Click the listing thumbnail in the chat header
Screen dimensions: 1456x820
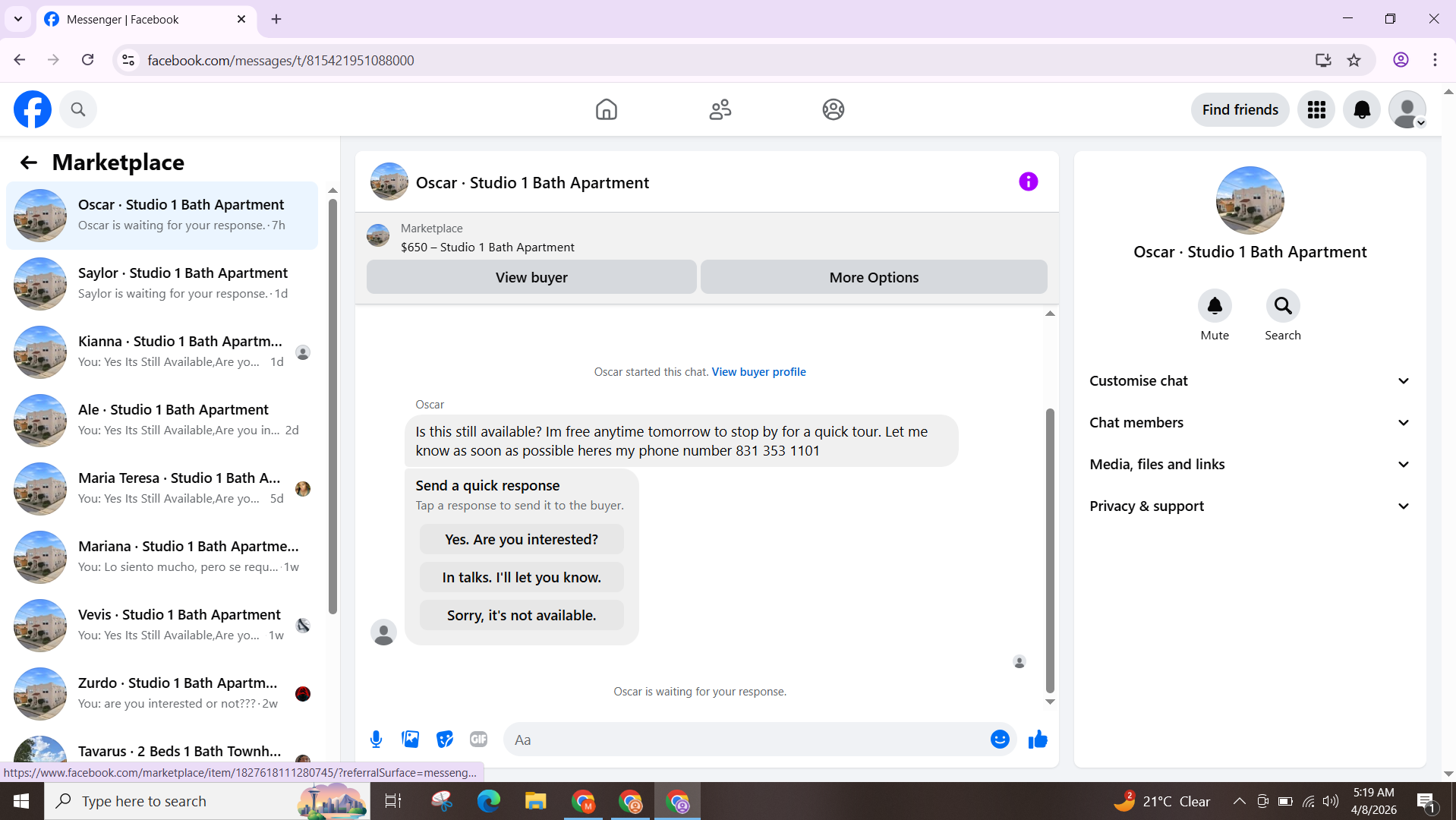click(389, 181)
